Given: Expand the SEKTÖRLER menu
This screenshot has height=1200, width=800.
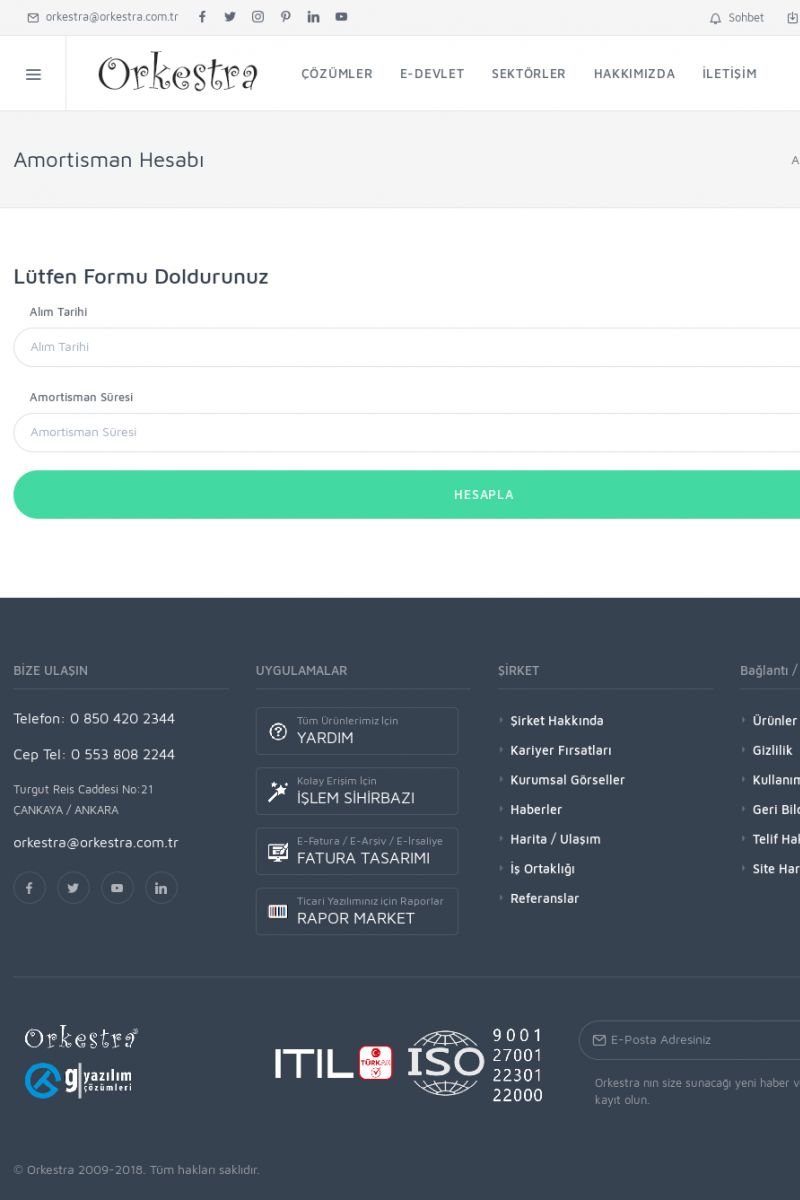Looking at the screenshot, I should coord(528,74).
